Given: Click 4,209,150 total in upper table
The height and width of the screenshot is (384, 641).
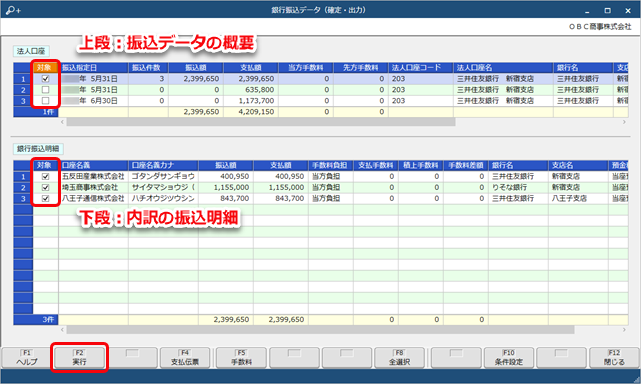Looking at the screenshot, I should pos(251,112).
